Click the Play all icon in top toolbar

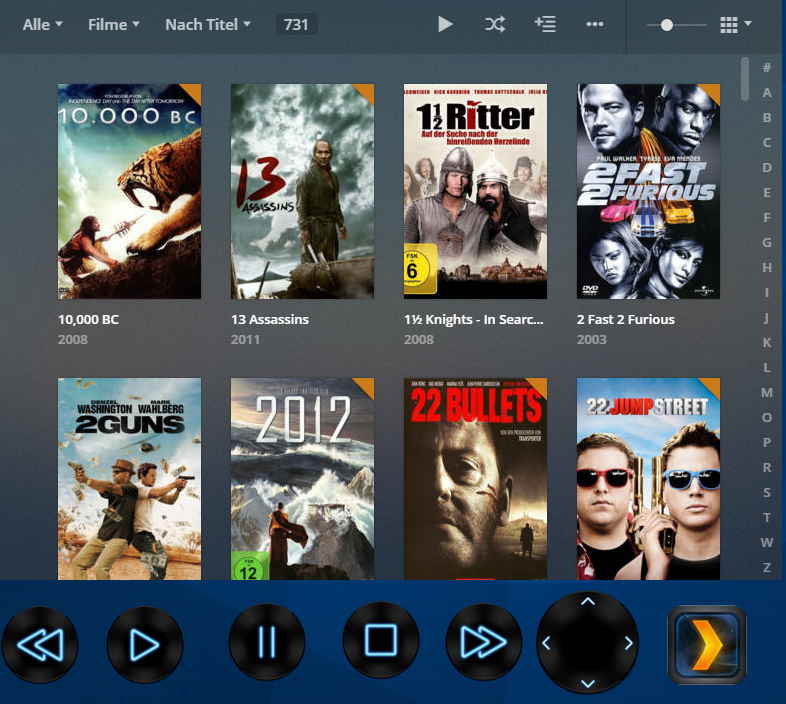(x=445, y=24)
